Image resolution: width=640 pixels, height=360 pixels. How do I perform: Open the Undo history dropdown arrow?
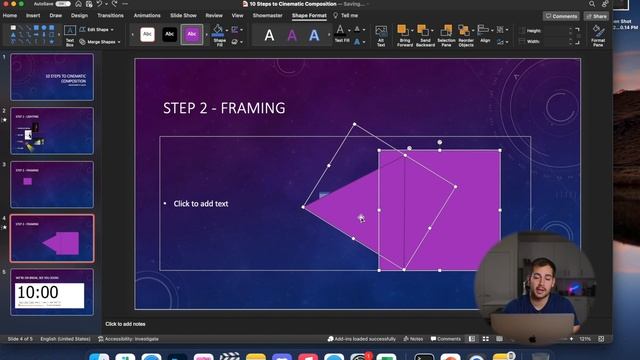(106, 4)
